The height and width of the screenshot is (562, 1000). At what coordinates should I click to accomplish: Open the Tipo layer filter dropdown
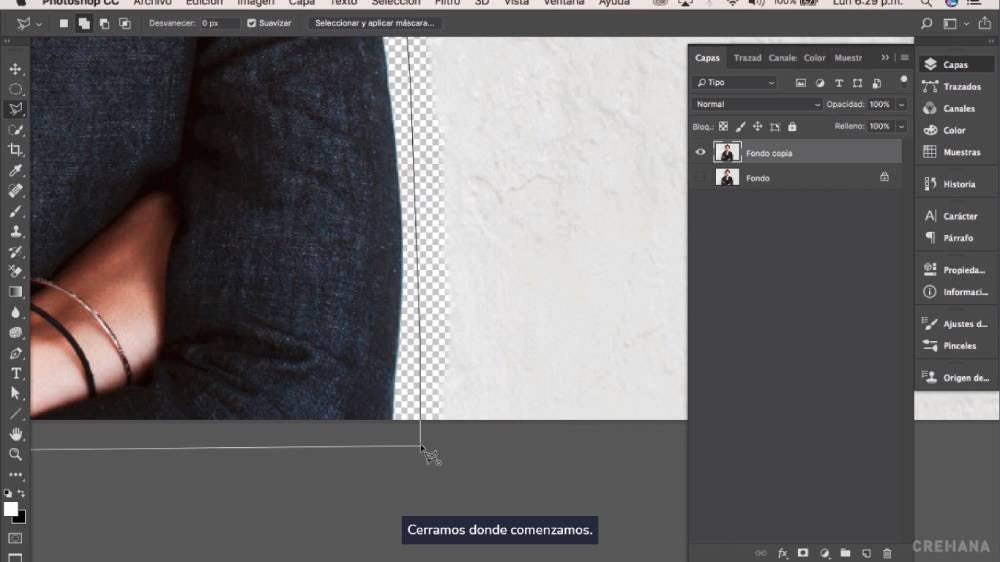735,83
